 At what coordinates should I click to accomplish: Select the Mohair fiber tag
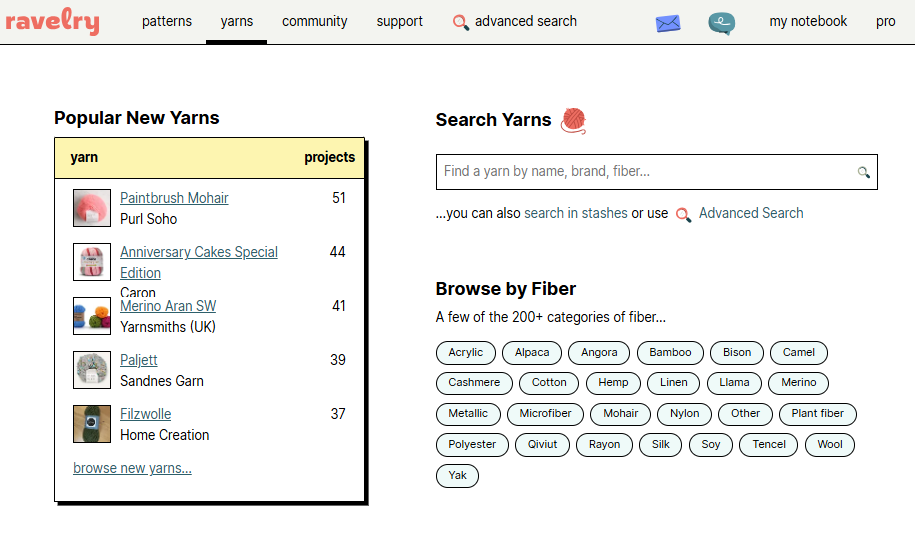click(620, 413)
